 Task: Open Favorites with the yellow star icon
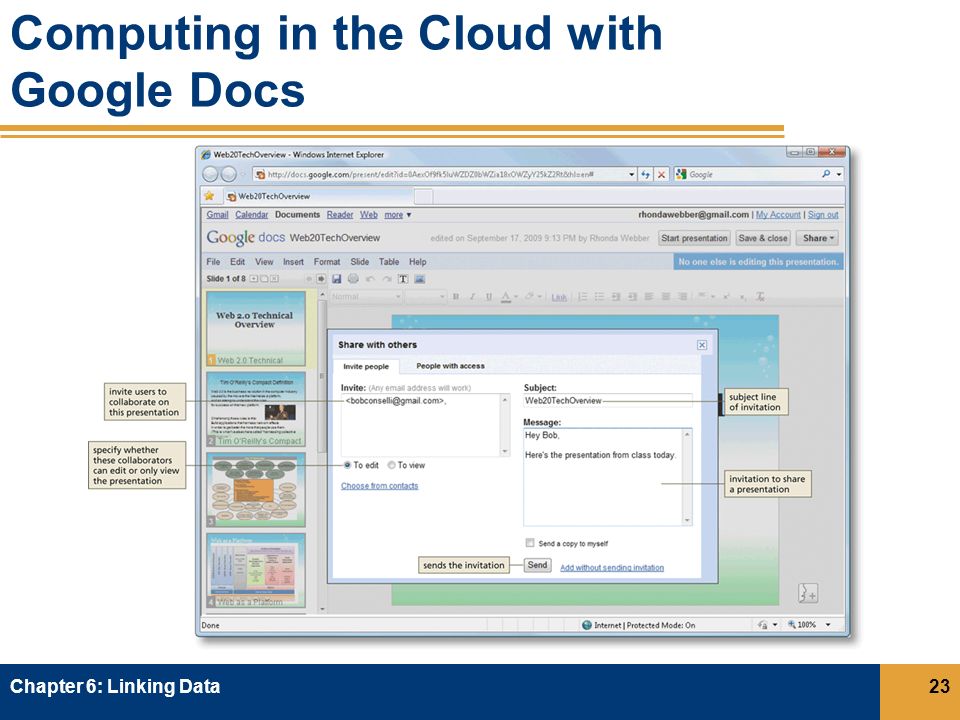(x=209, y=196)
